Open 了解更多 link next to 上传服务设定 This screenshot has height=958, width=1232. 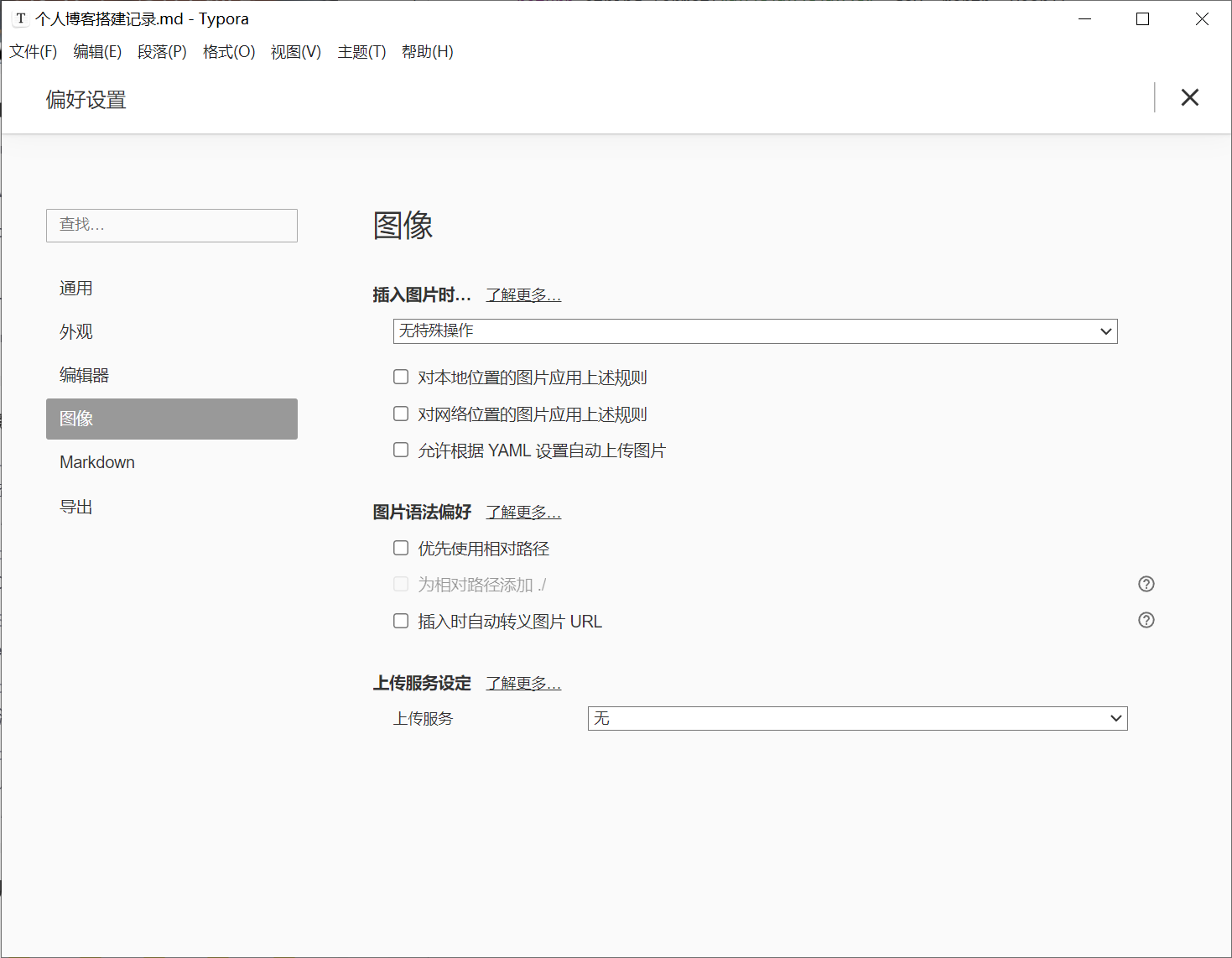tap(523, 684)
